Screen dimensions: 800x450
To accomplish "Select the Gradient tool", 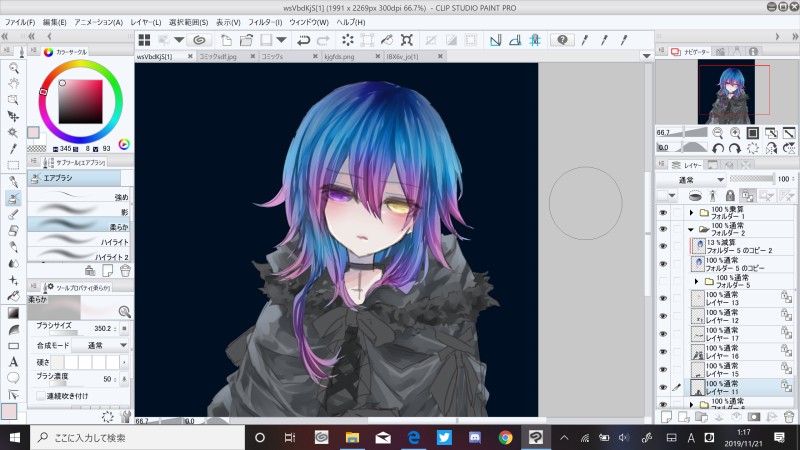I will tap(14, 313).
